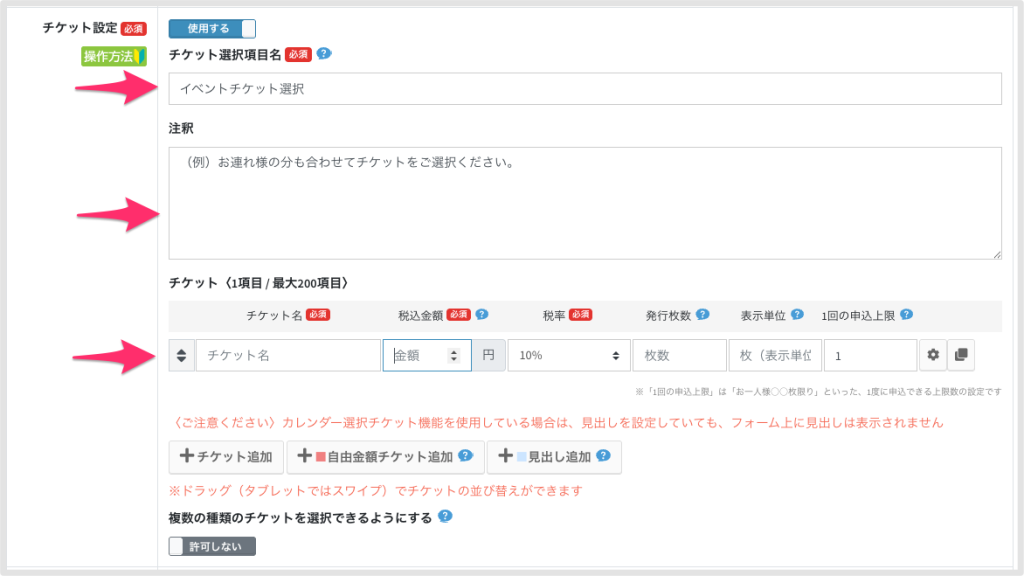This screenshot has height=576, width=1024.
Task: Show help for 見出し追加
Action: (x=603, y=456)
